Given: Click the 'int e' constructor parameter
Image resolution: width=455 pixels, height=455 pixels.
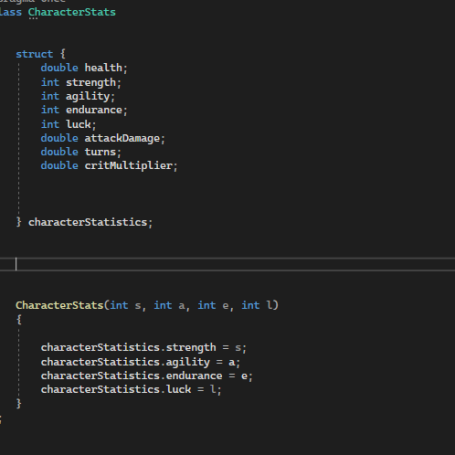Looking at the screenshot, I should pyautogui.click(x=213, y=305).
